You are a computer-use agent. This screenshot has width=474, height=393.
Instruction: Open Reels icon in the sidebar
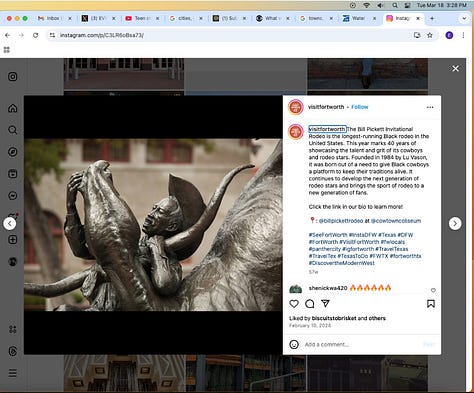click(13, 174)
